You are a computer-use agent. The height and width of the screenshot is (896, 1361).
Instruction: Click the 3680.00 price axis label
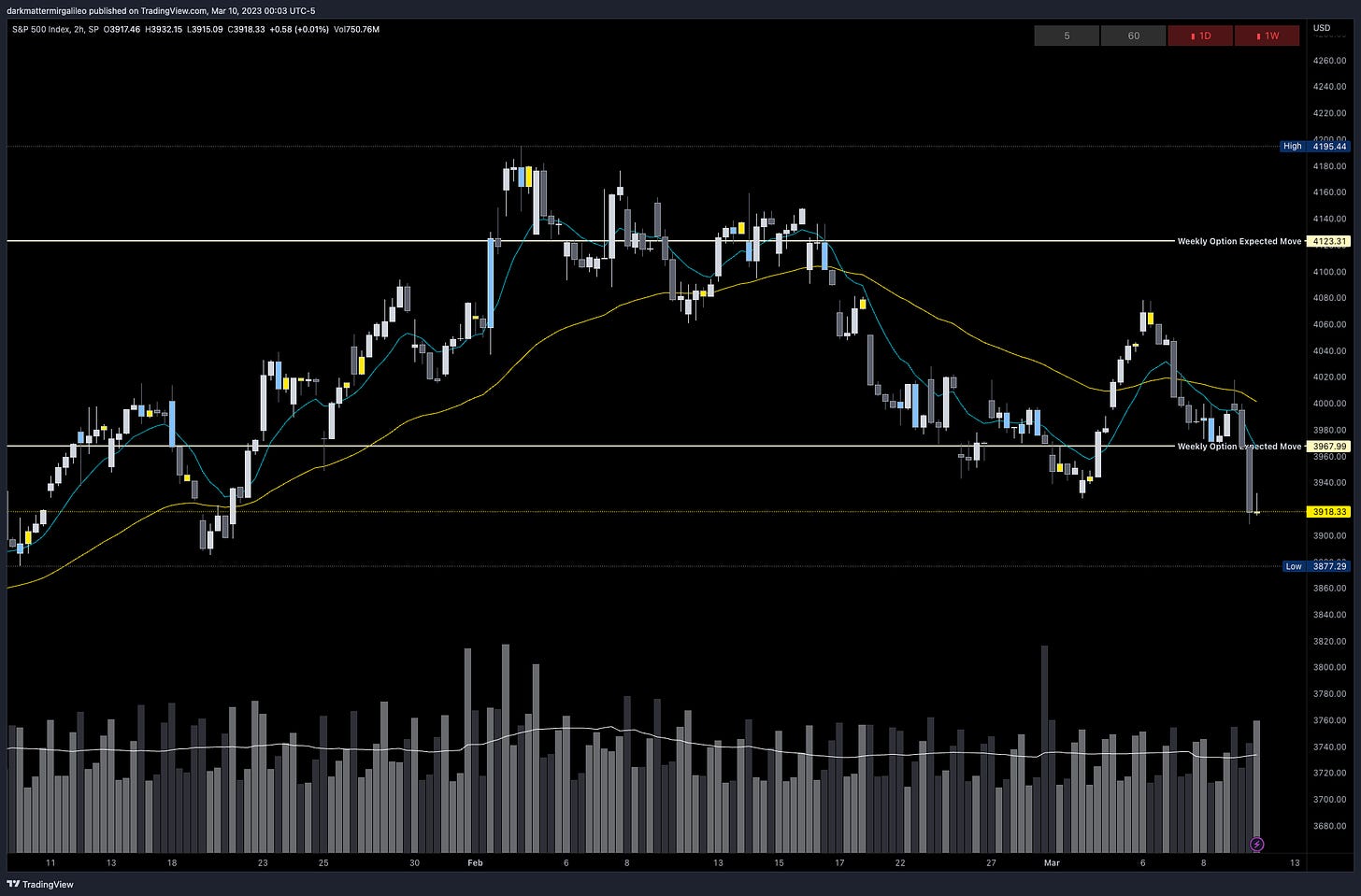point(1329,826)
